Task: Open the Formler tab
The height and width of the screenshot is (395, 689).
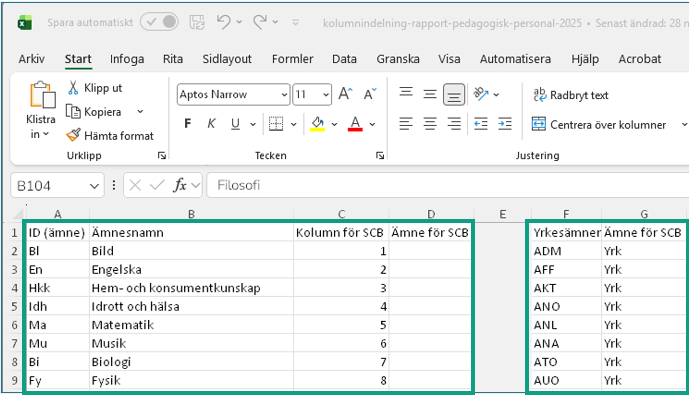Action: point(292,59)
